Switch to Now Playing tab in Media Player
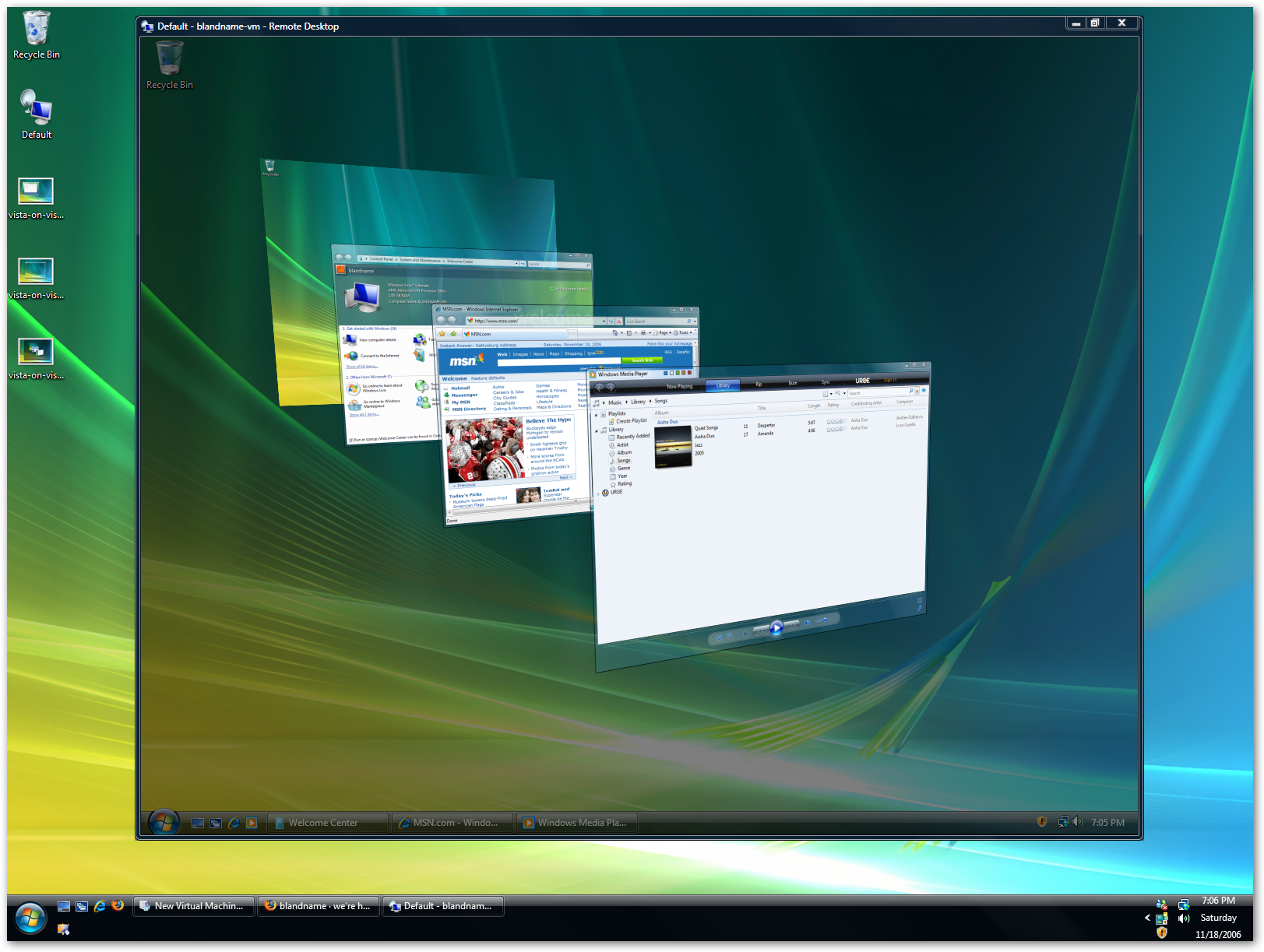The image size is (1264, 952). [x=679, y=386]
